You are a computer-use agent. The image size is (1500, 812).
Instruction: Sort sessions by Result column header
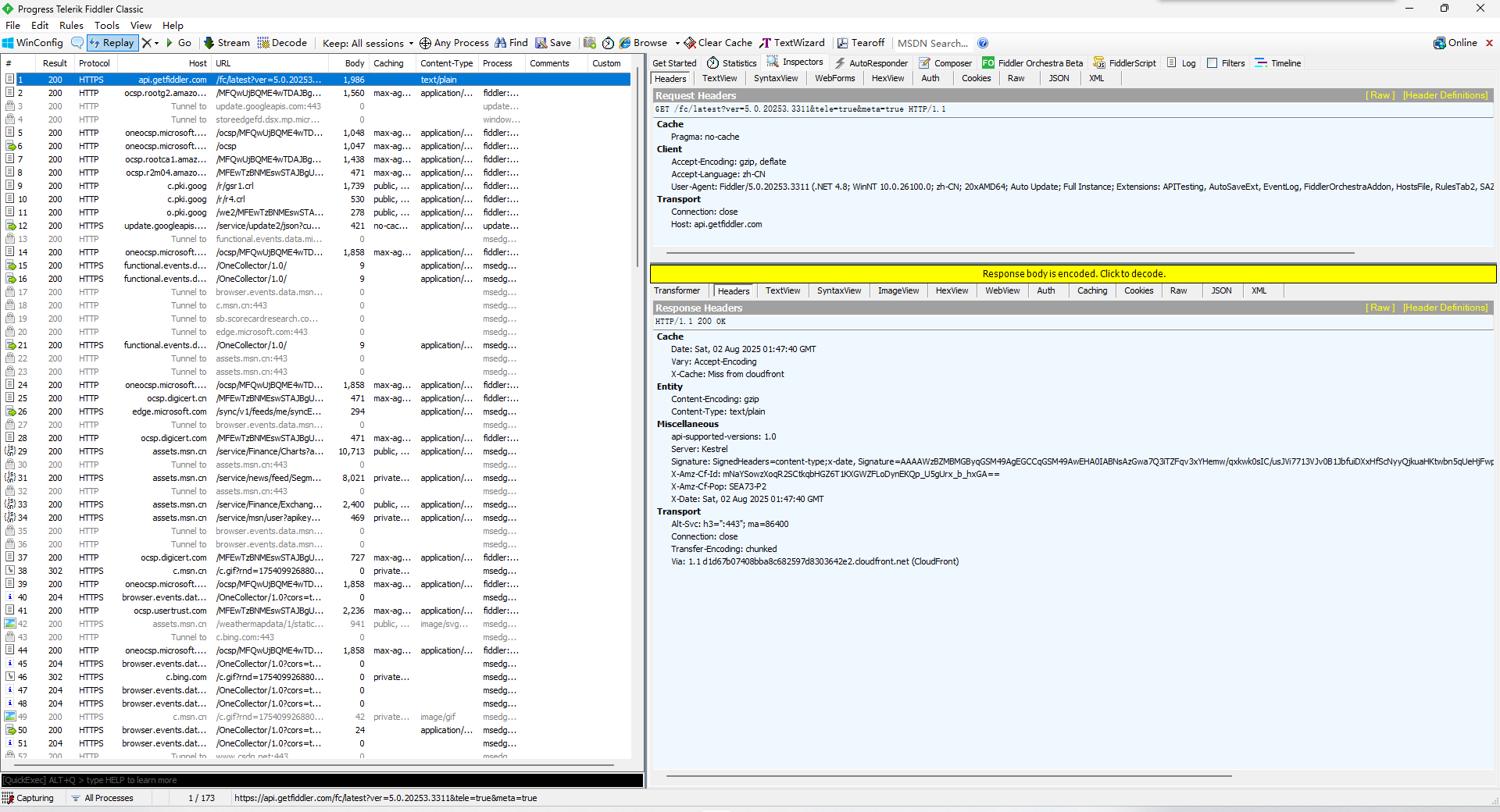click(x=55, y=63)
